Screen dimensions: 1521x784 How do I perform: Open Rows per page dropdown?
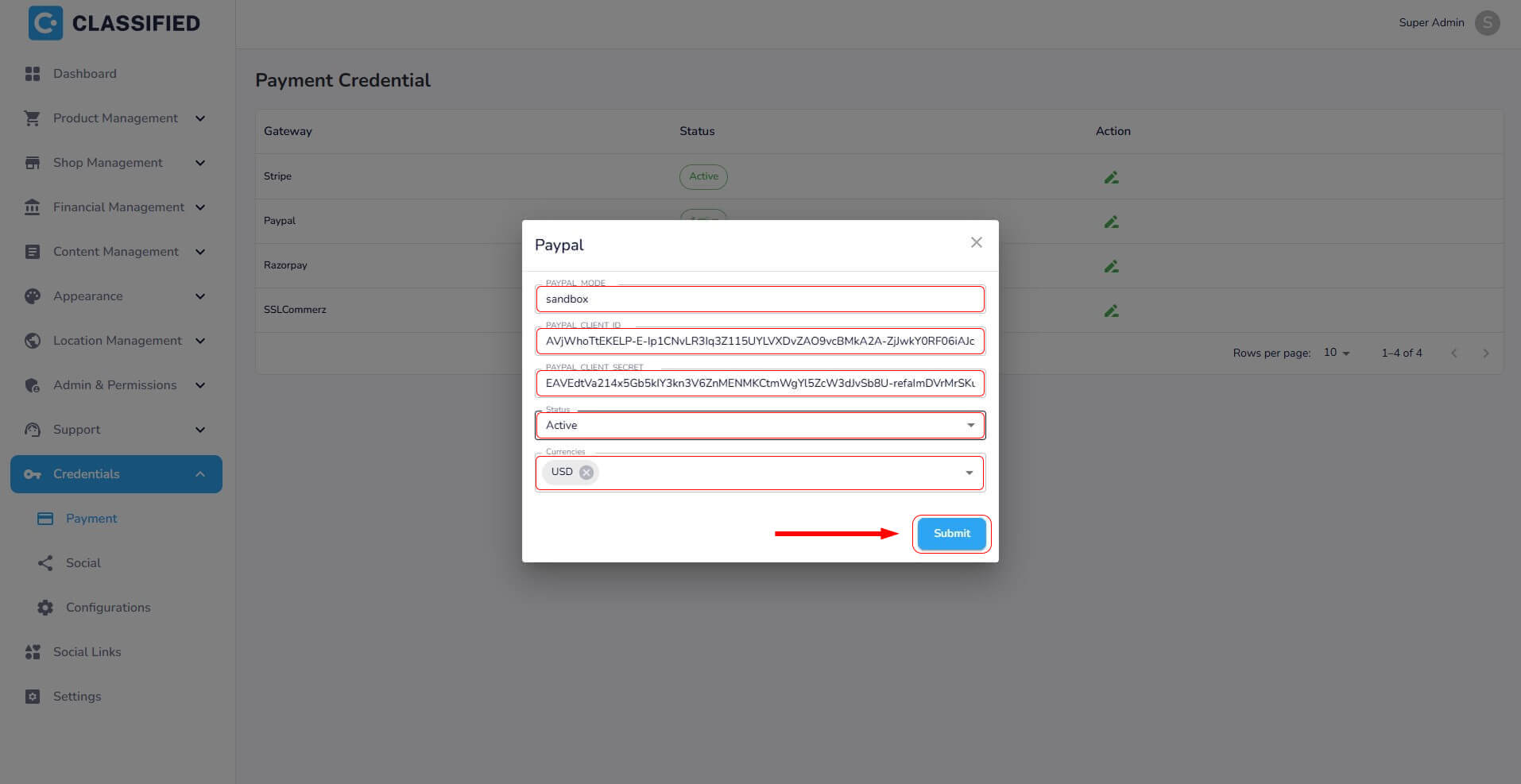coord(1337,353)
